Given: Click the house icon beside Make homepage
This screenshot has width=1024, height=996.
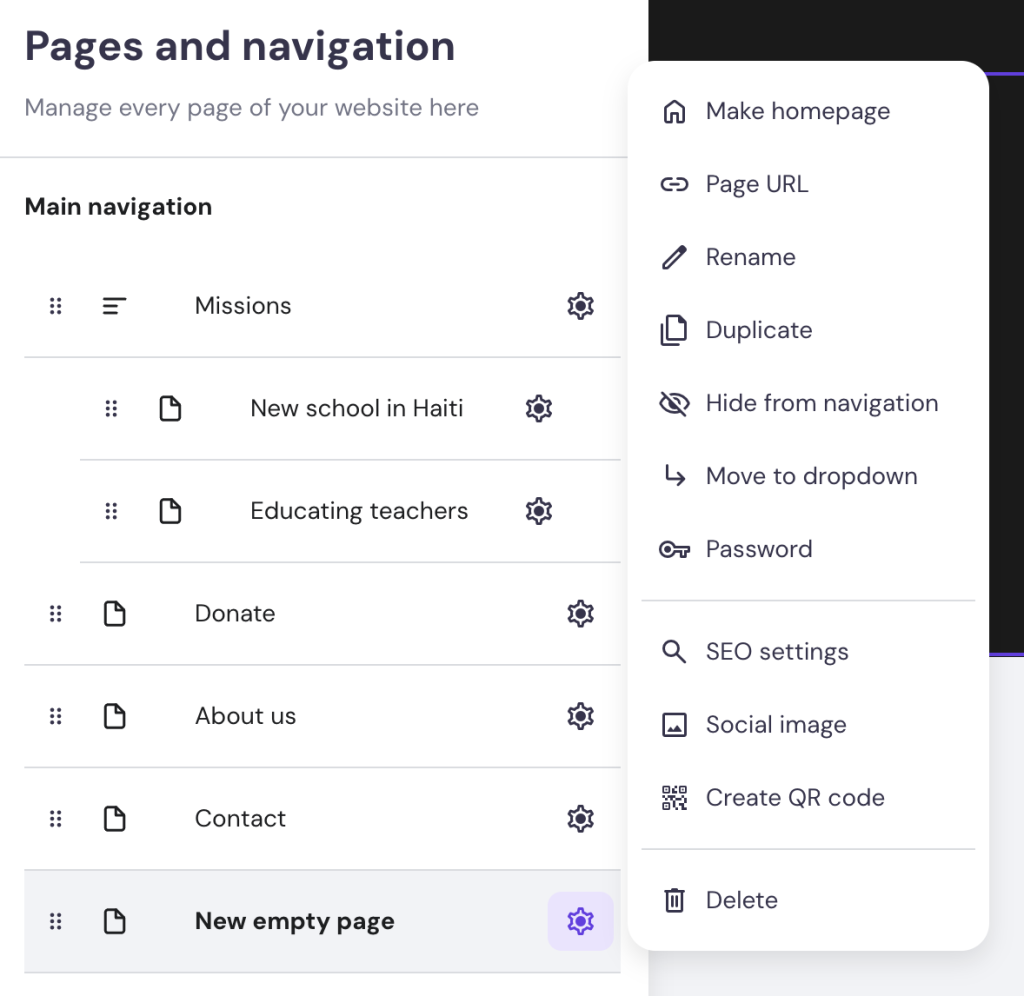Looking at the screenshot, I should pos(675,111).
